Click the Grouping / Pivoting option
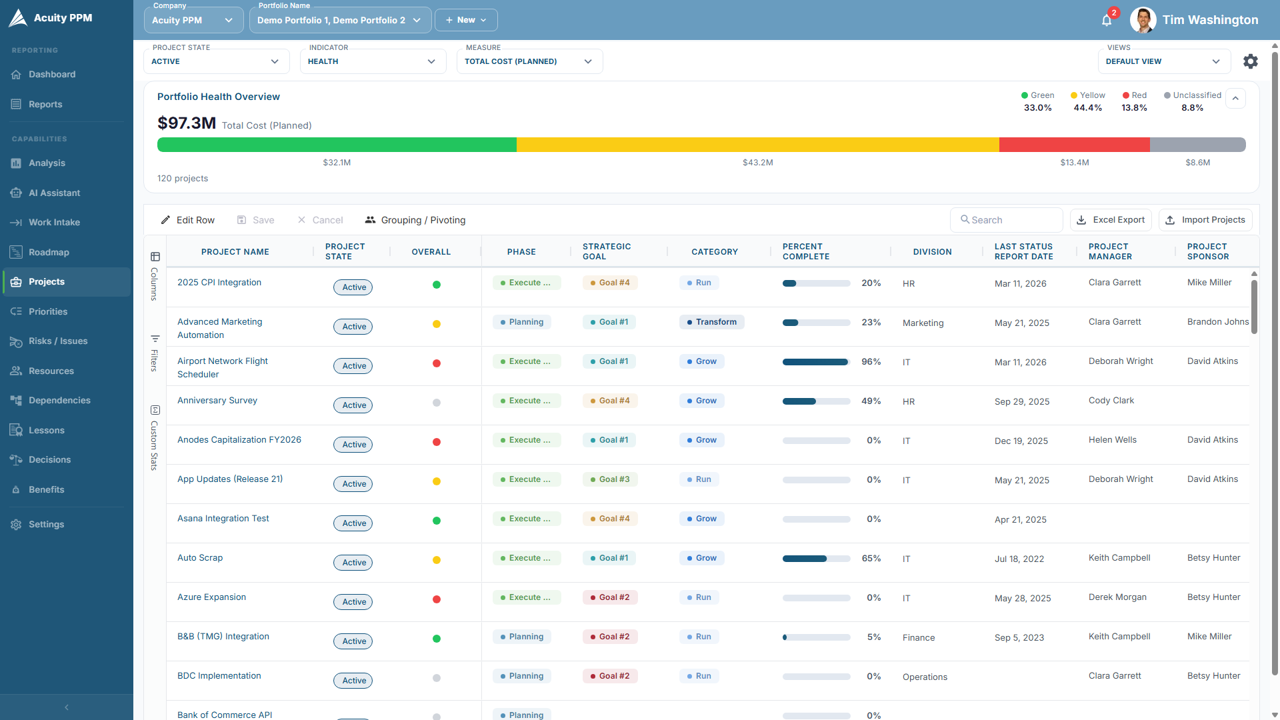 tap(415, 220)
